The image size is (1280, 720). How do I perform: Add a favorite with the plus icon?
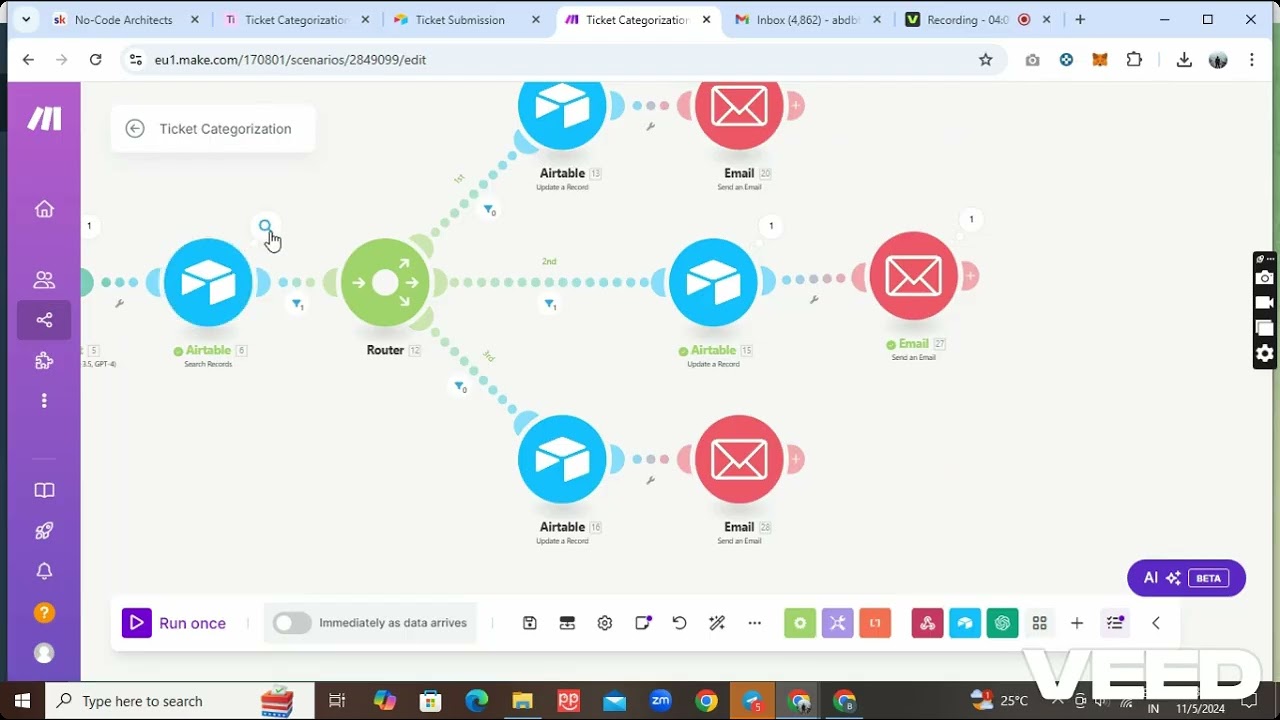(x=1077, y=623)
